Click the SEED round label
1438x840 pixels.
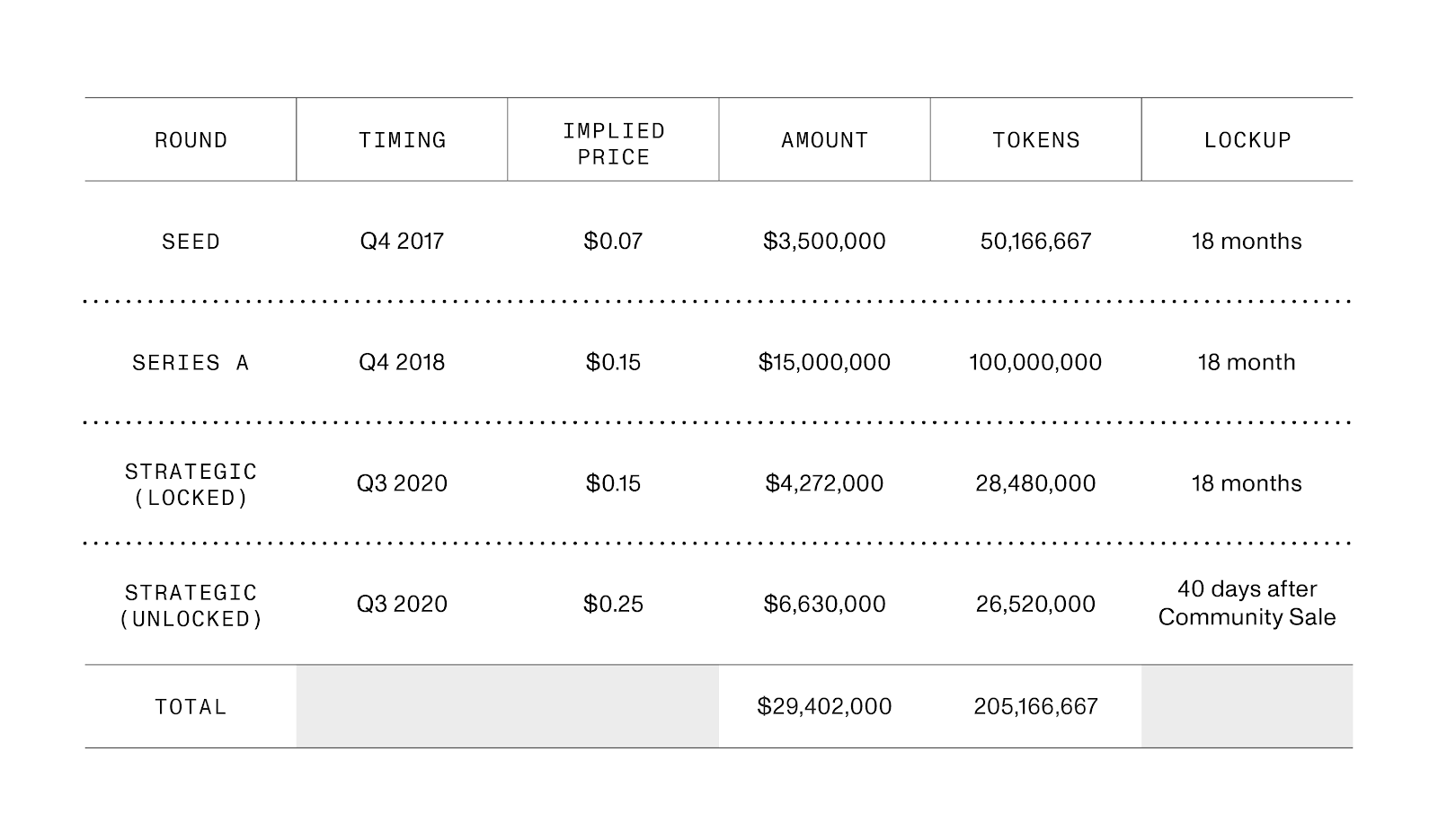[191, 242]
